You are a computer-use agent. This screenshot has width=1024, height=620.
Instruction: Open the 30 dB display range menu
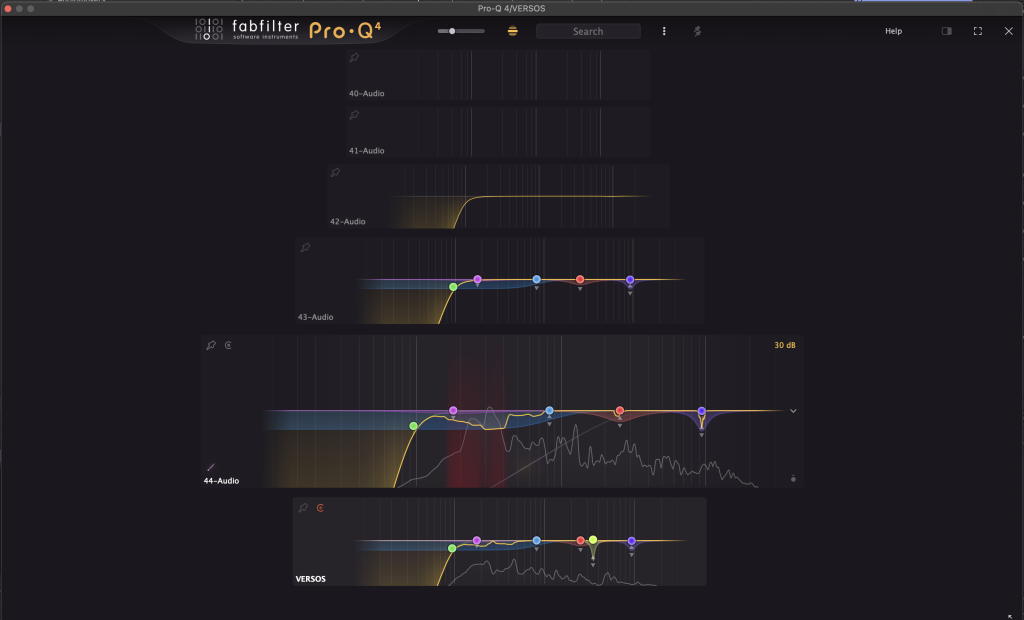pyautogui.click(x=784, y=346)
